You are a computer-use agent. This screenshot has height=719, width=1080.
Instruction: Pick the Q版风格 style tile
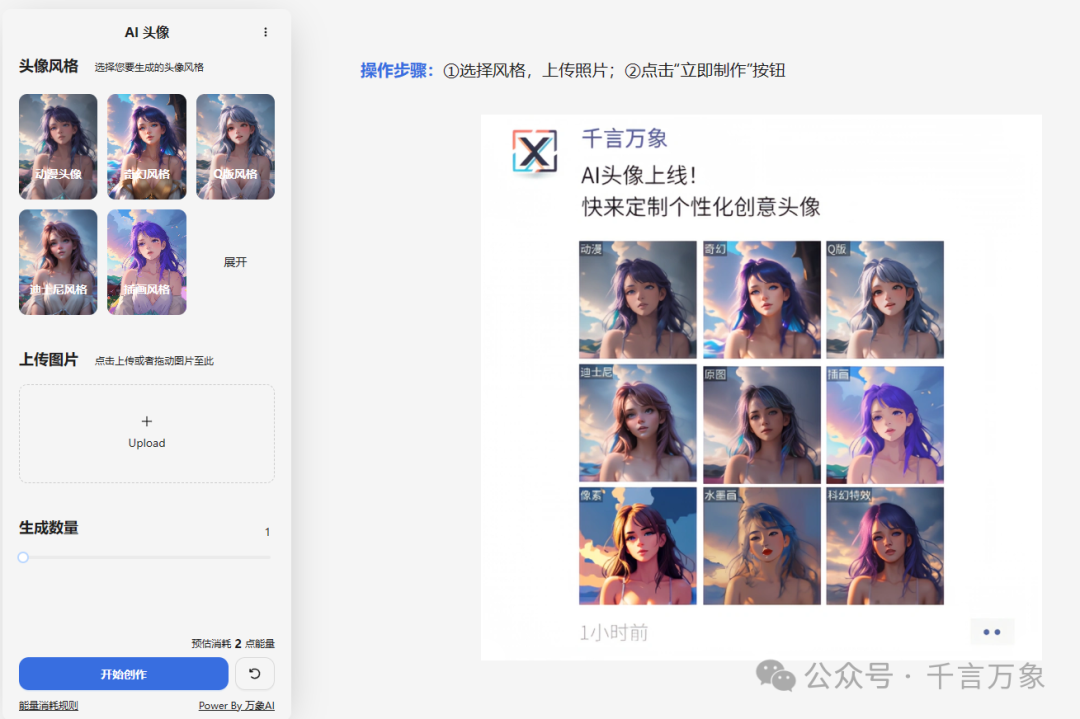coord(235,147)
